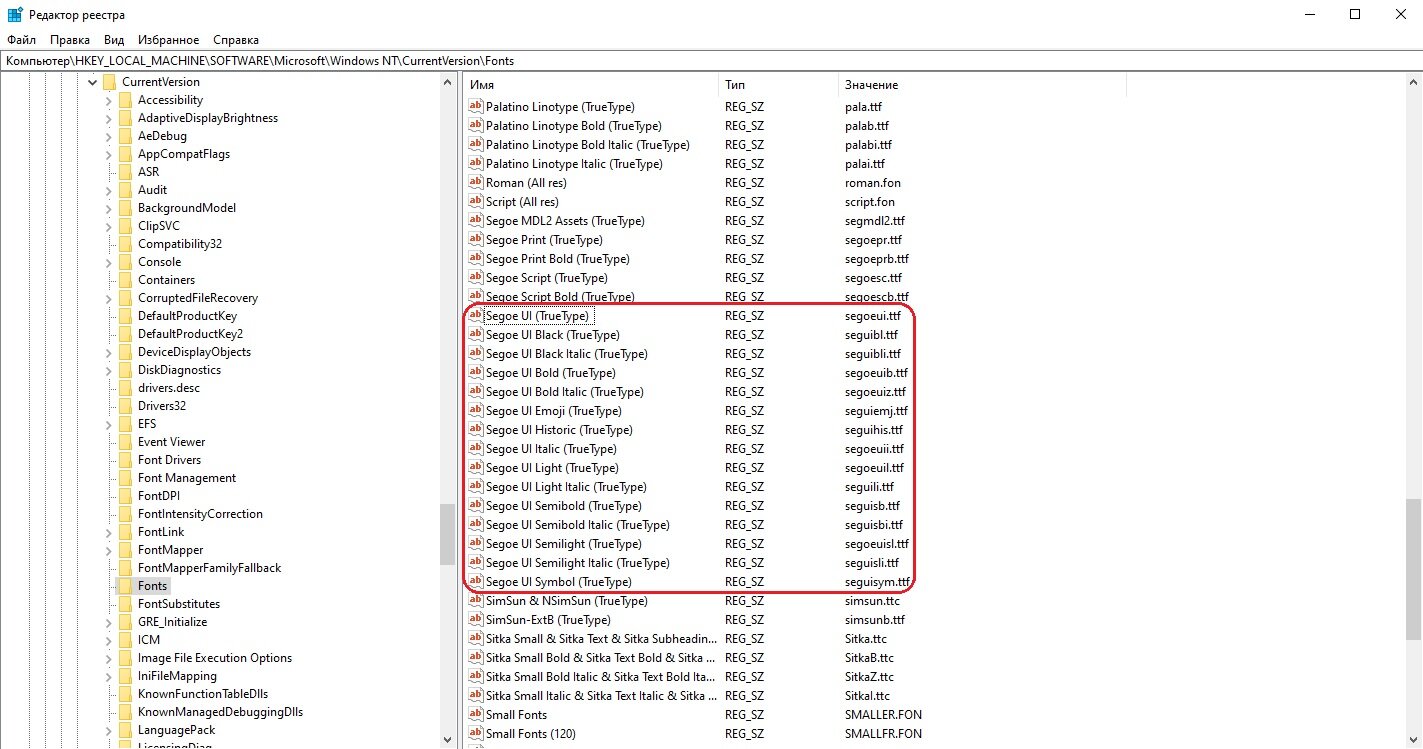The width and height of the screenshot is (1423, 749).
Task: Click string icon of Segoe Print (TrueType)
Action: (x=476, y=240)
